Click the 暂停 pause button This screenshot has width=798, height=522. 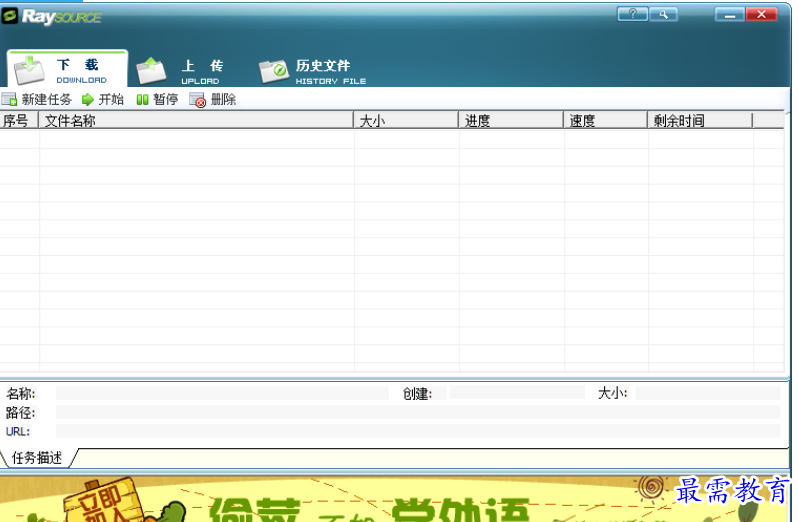coord(157,99)
